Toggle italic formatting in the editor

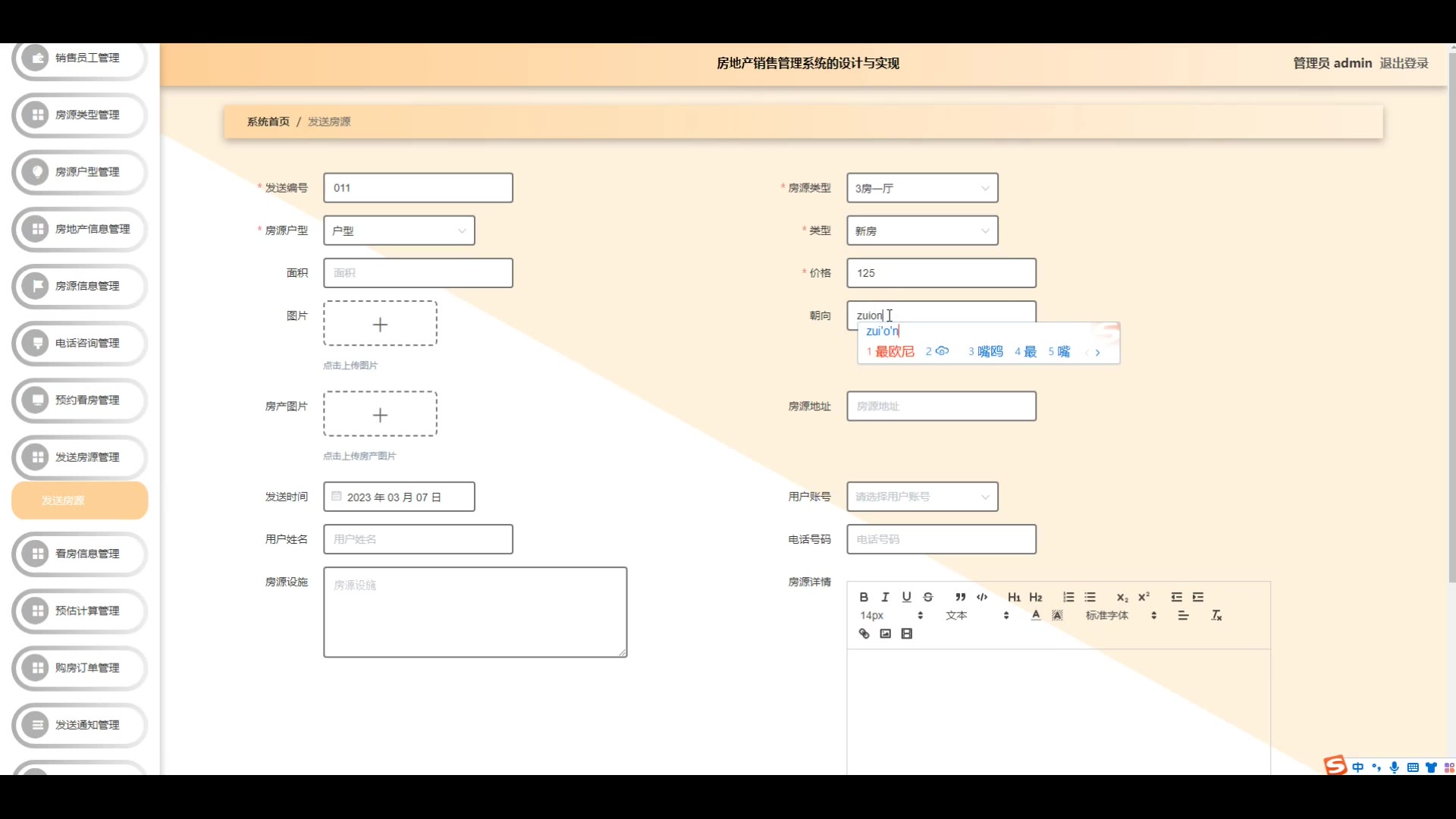point(885,597)
